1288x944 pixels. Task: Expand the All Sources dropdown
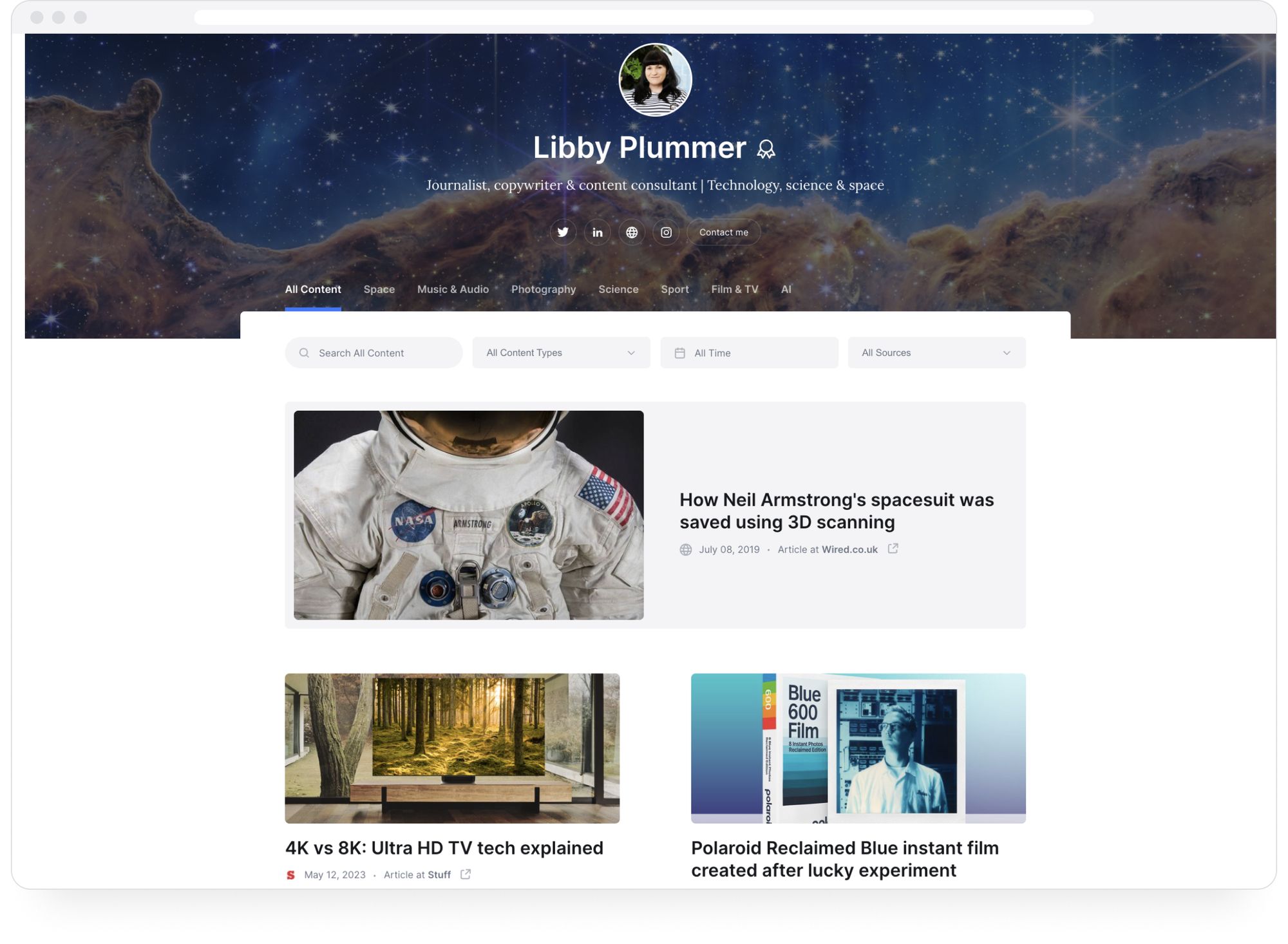pyautogui.click(x=936, y=353)
